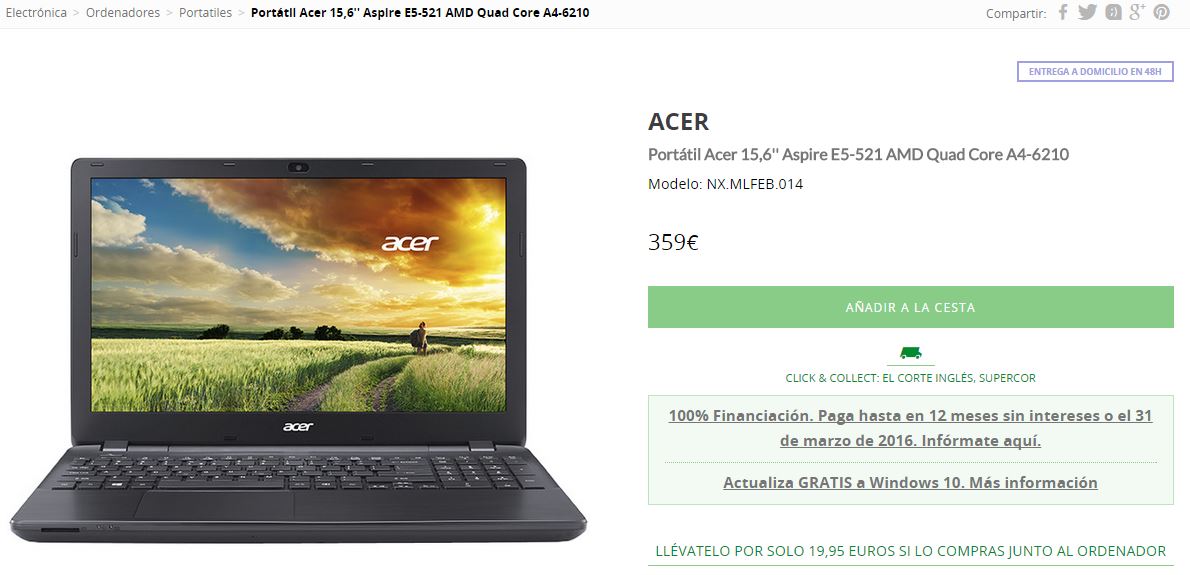
Task: Open the Ordenadores breadcrumb category
Action: (x=123, y=13)
